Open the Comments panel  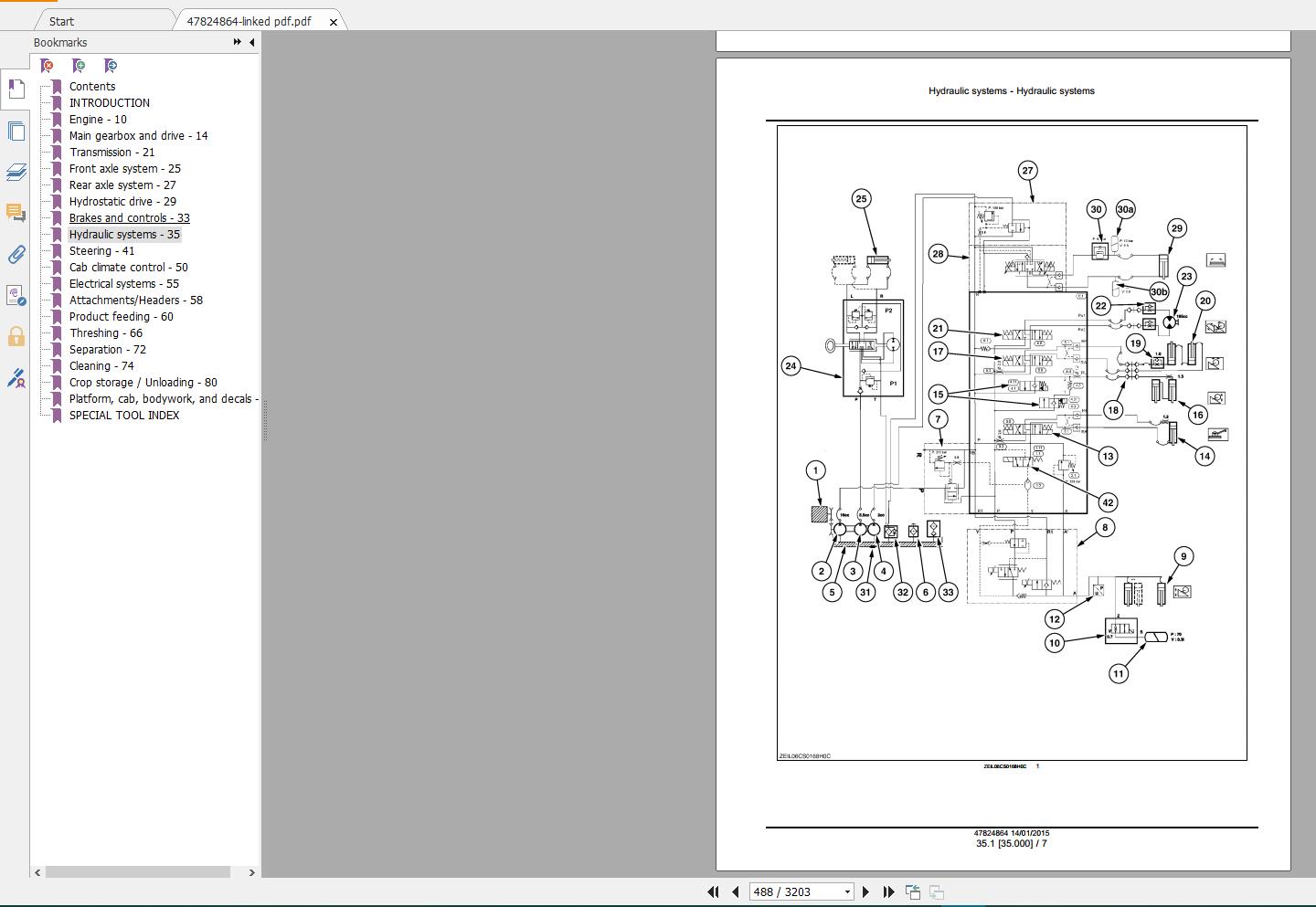(16, 214)
